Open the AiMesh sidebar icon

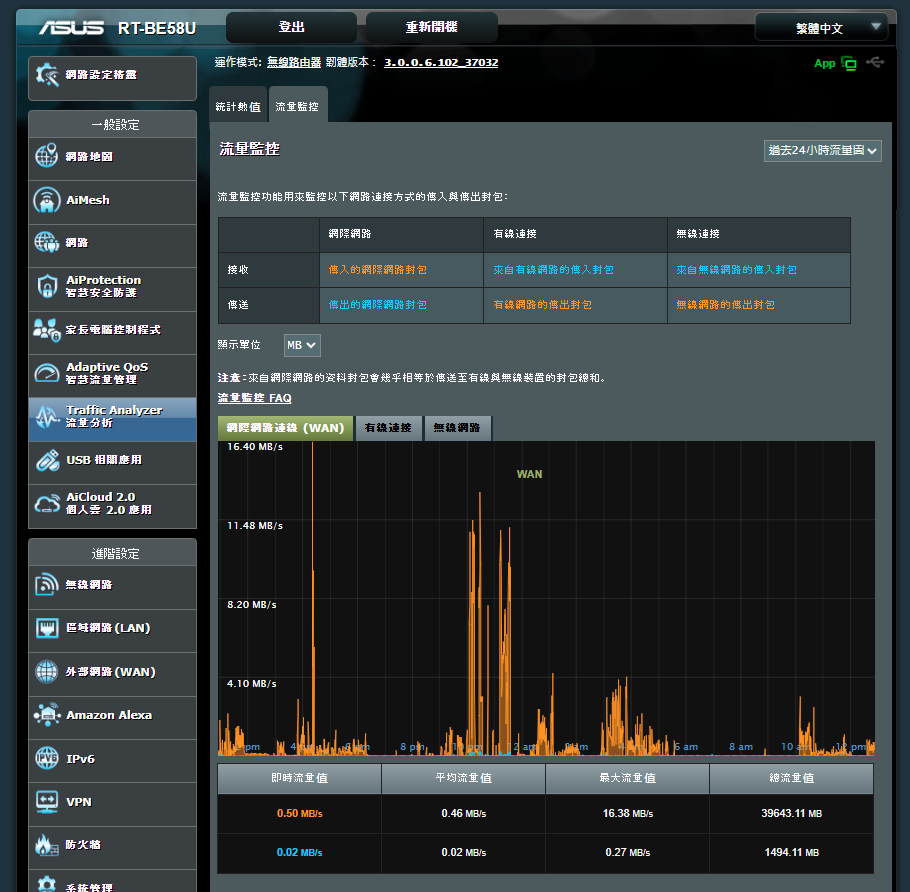click(46, 200)
